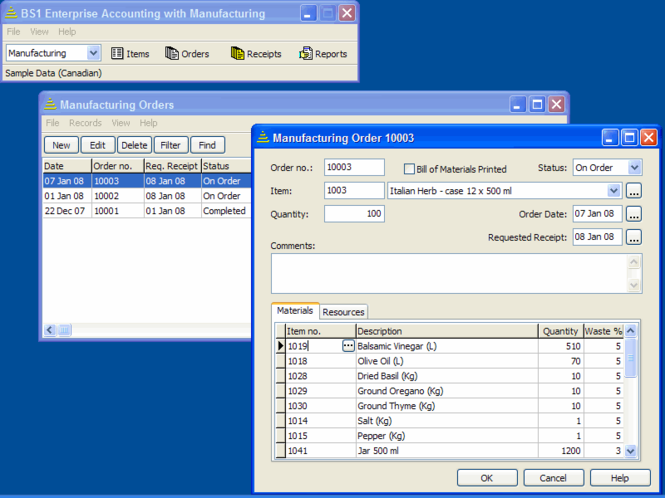Click the ellipsis in the 1019 item row

coord(348,346)
